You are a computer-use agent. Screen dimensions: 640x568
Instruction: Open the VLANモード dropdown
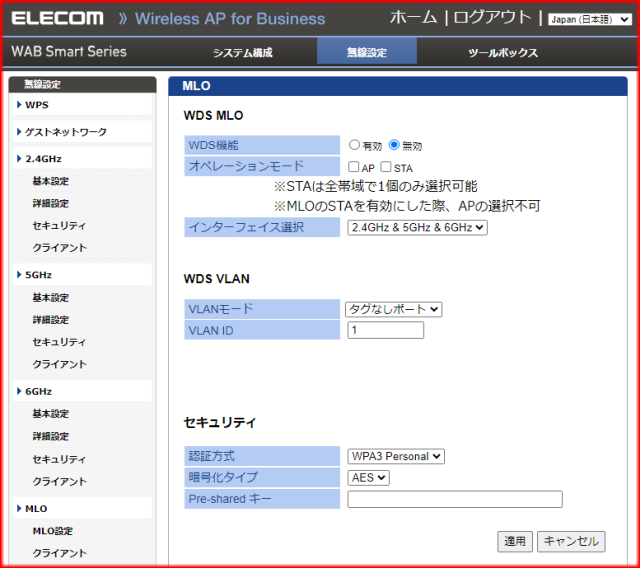[393, 310]
